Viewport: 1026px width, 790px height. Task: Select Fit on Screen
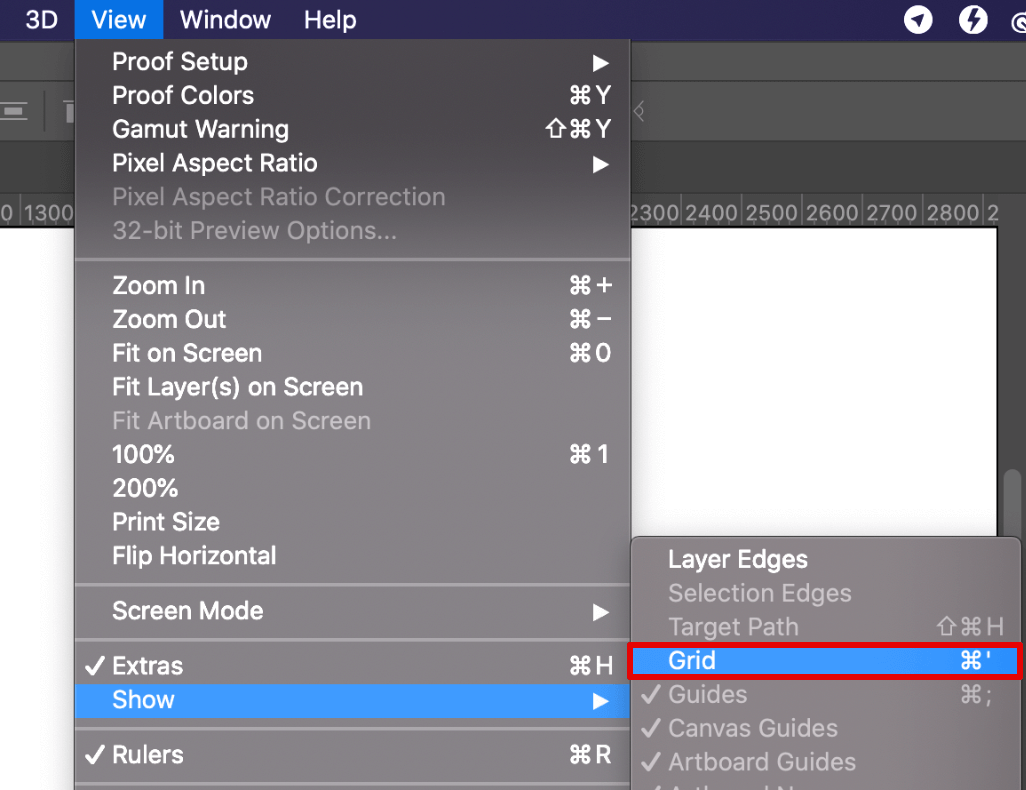click(x=187, y=354)
